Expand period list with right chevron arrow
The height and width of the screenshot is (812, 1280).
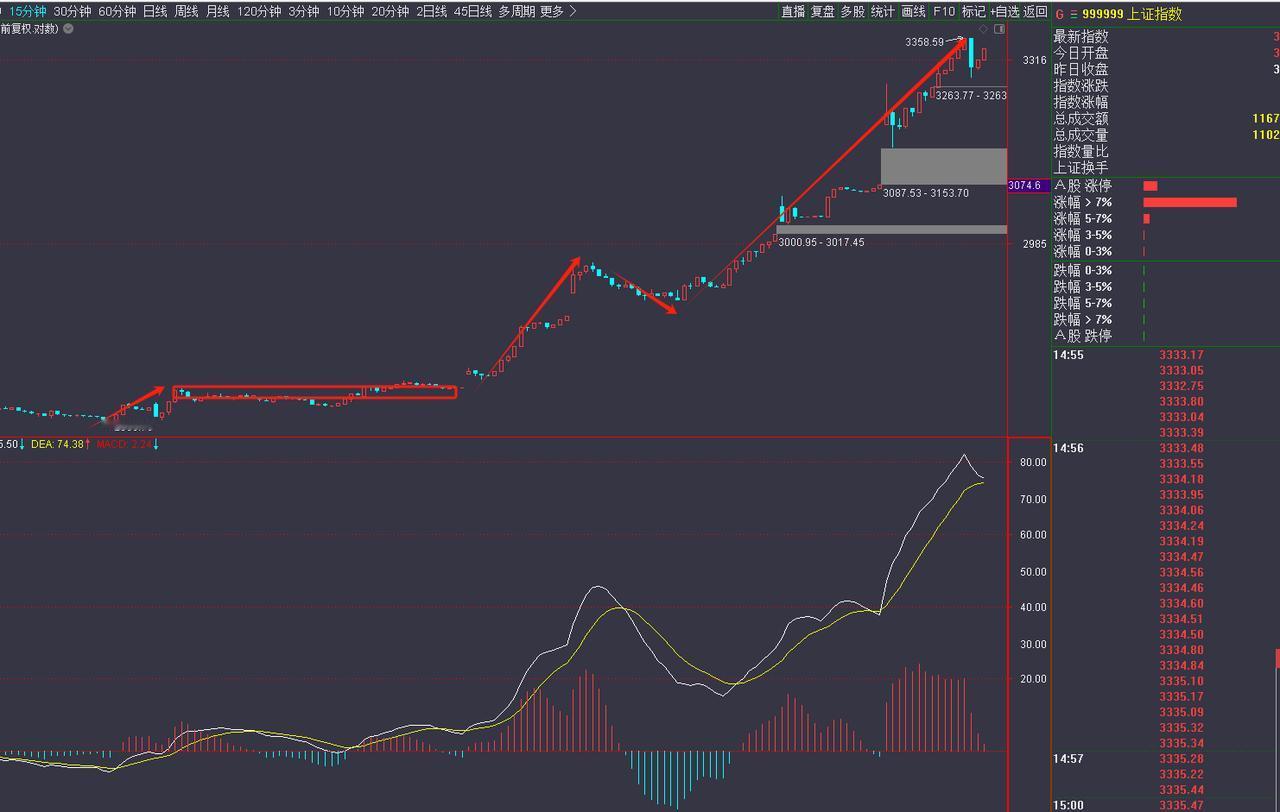click(x=573, y=12)
